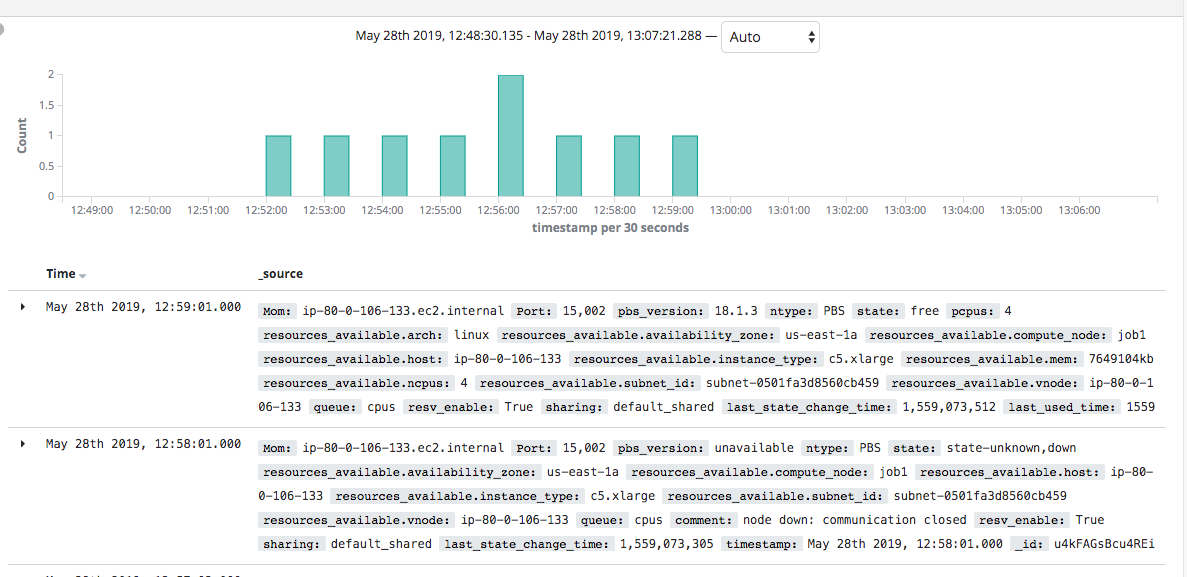Viewport: 1187px width, 577px height.
Task: Click the Time column sort arrow
Action: coord(83,275)
